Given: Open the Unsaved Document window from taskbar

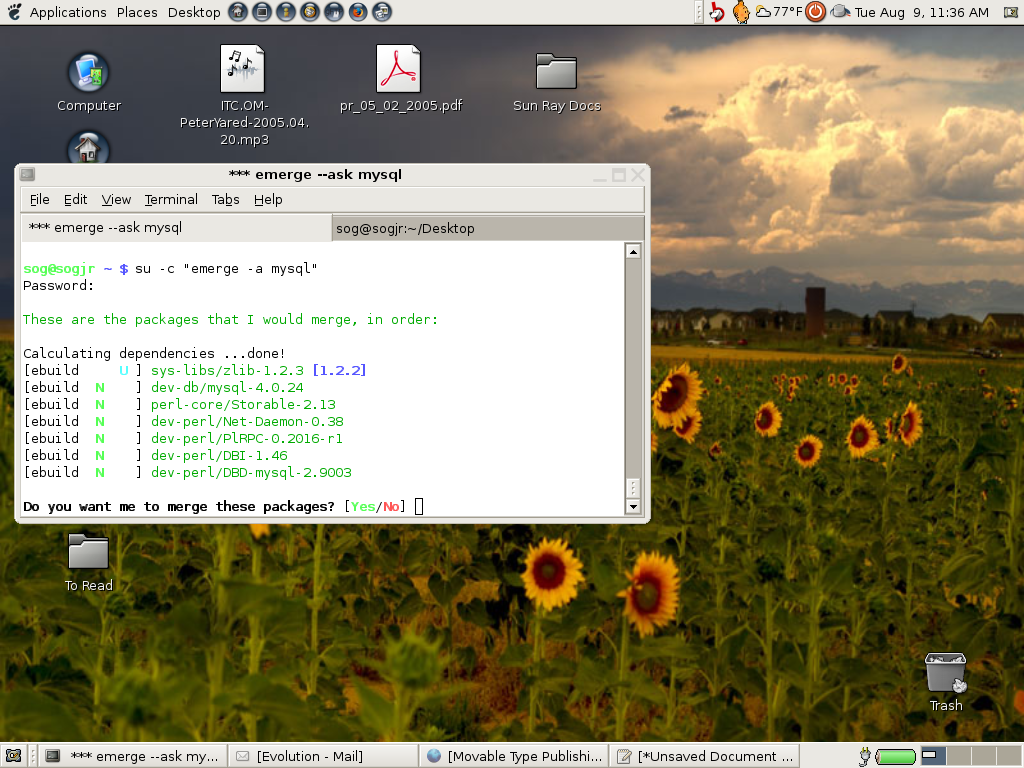Looking at the screenshot, I should (x=704, y=756).
